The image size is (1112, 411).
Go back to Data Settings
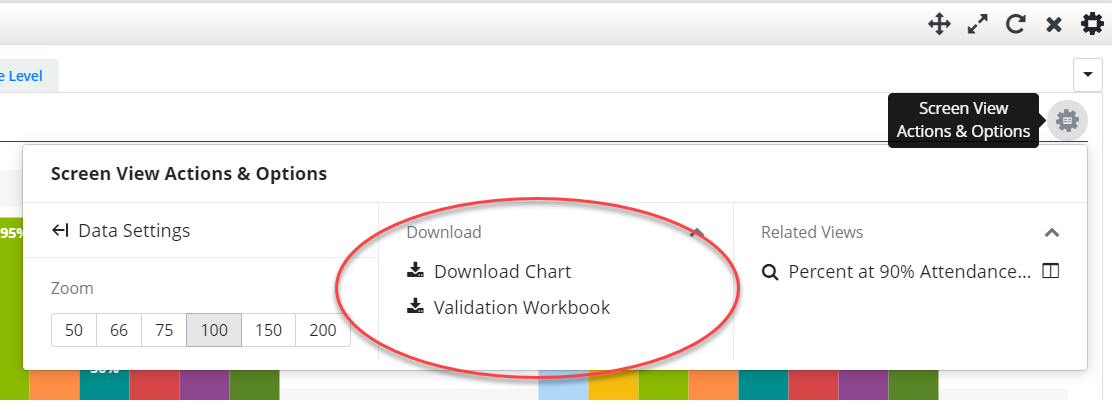tap(121, 230)
